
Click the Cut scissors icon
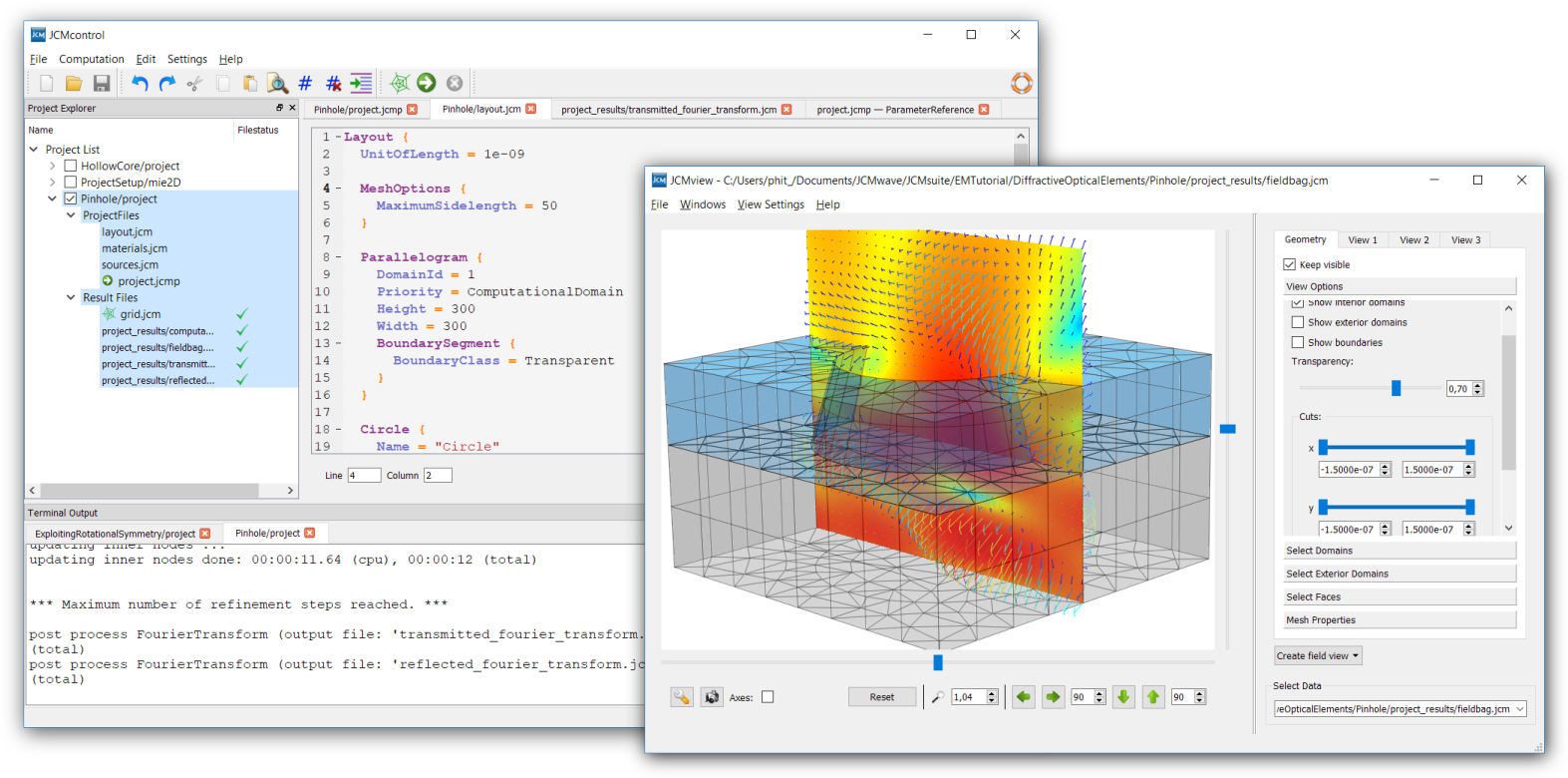[x=195, y=84]
